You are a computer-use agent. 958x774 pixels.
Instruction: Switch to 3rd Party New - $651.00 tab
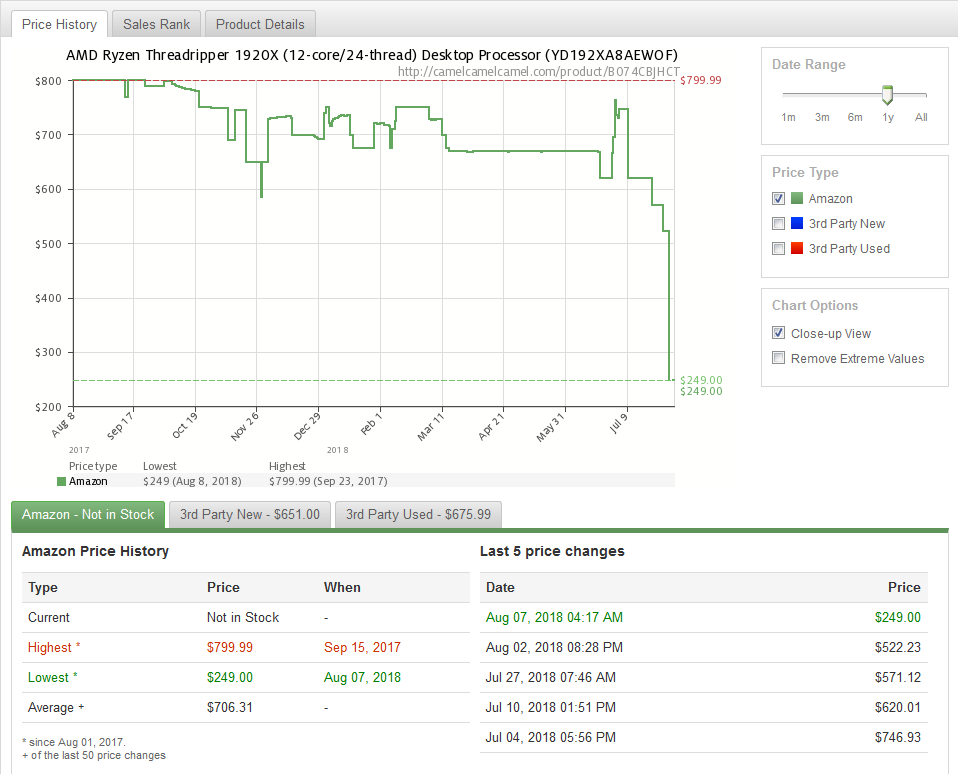click(x=250, y=514)
